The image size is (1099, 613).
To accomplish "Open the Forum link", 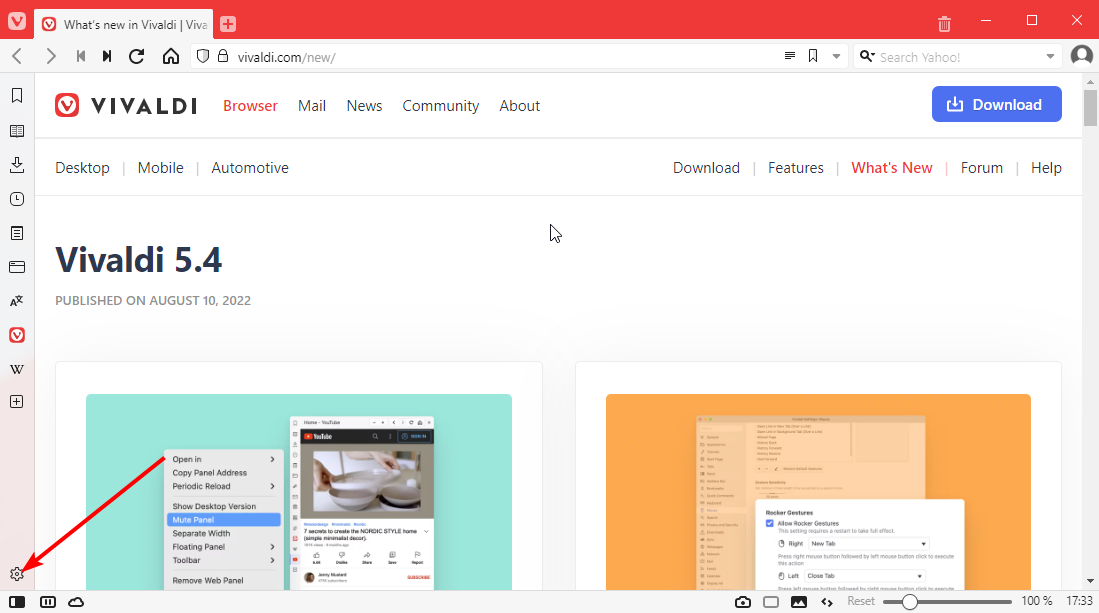I will click(981, 168).
